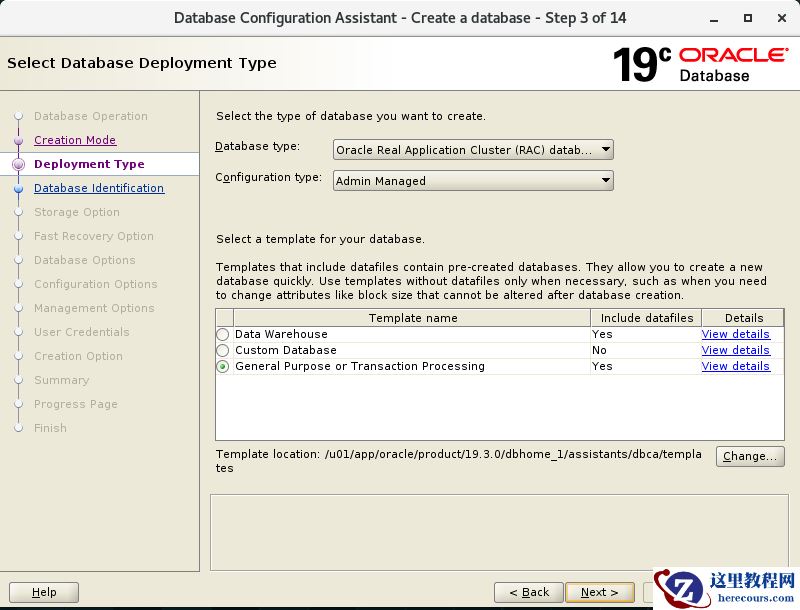The image size is (800, 610).
Task: Go to Database Identification step
Action: click(99, 188)
